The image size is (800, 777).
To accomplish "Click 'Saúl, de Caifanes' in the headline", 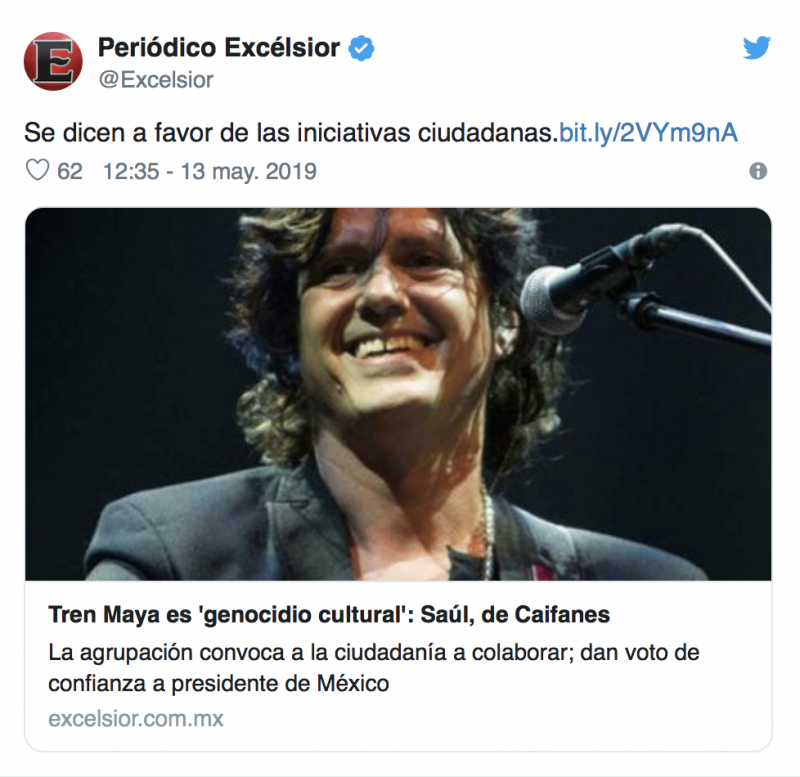I will click(x=515, y=614).
